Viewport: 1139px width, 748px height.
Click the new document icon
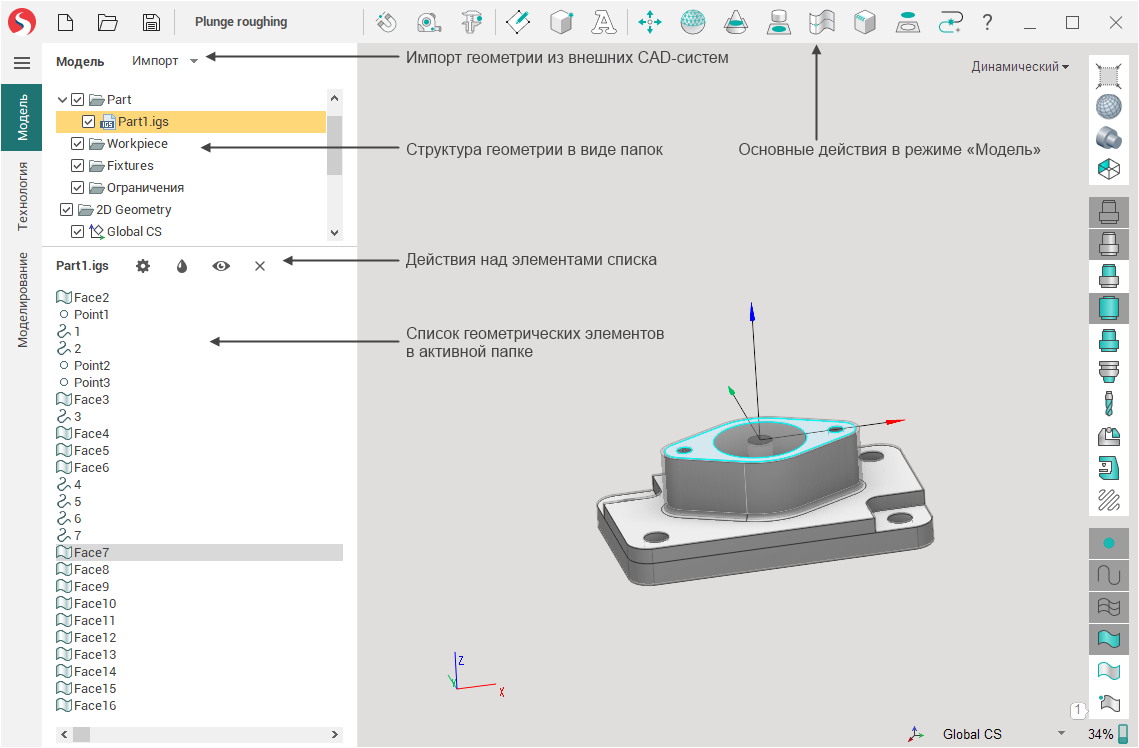tap(66, 22)
